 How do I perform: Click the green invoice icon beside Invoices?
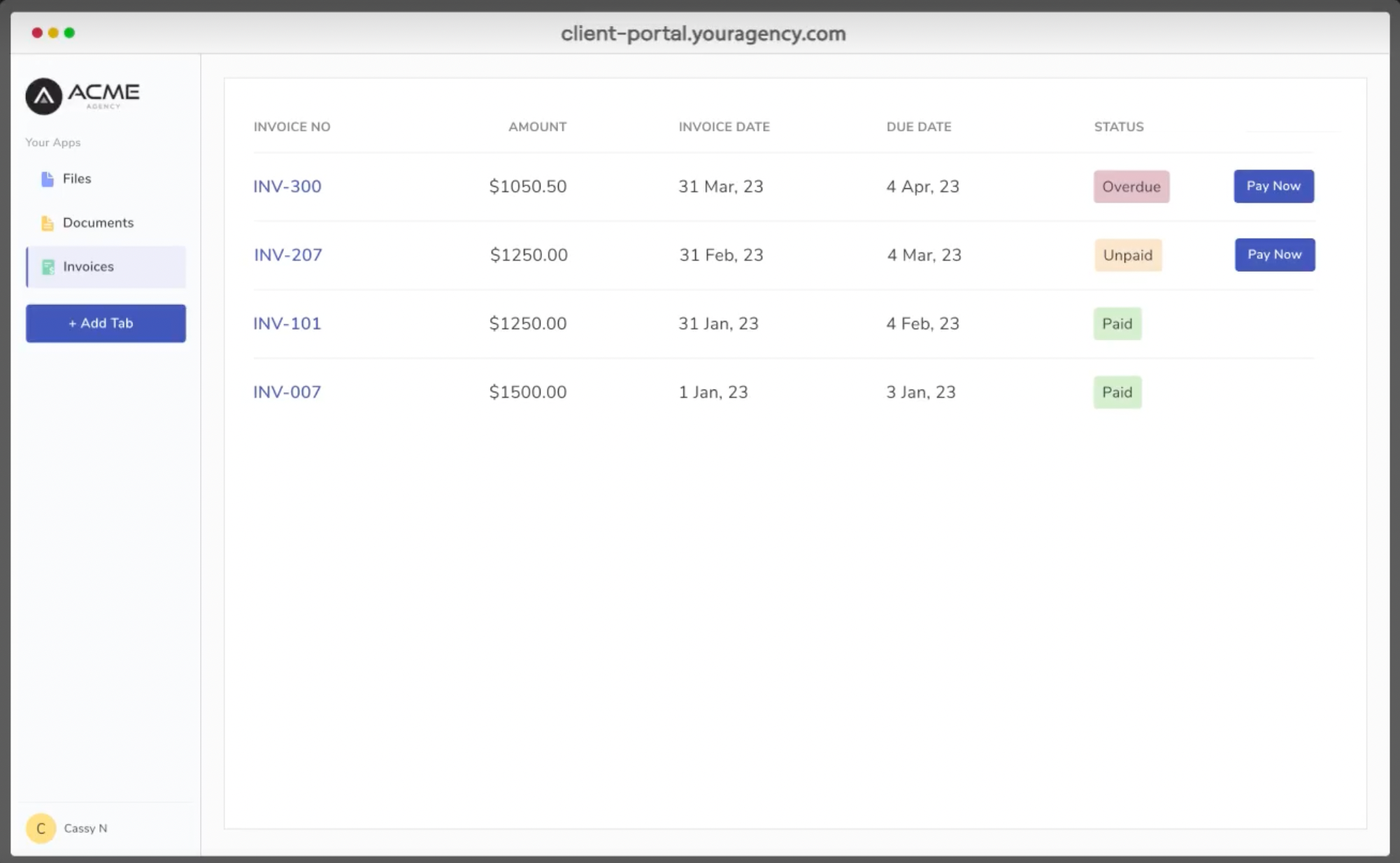pyautogui.click(x=48, y=267)
